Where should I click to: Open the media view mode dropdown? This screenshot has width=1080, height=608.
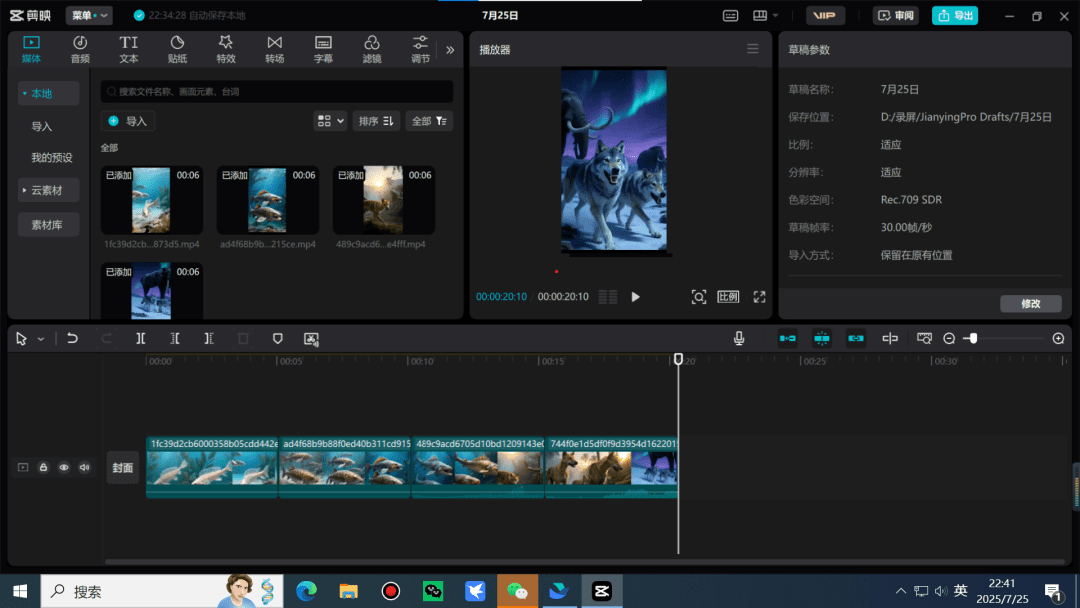(x=330, y=121)
